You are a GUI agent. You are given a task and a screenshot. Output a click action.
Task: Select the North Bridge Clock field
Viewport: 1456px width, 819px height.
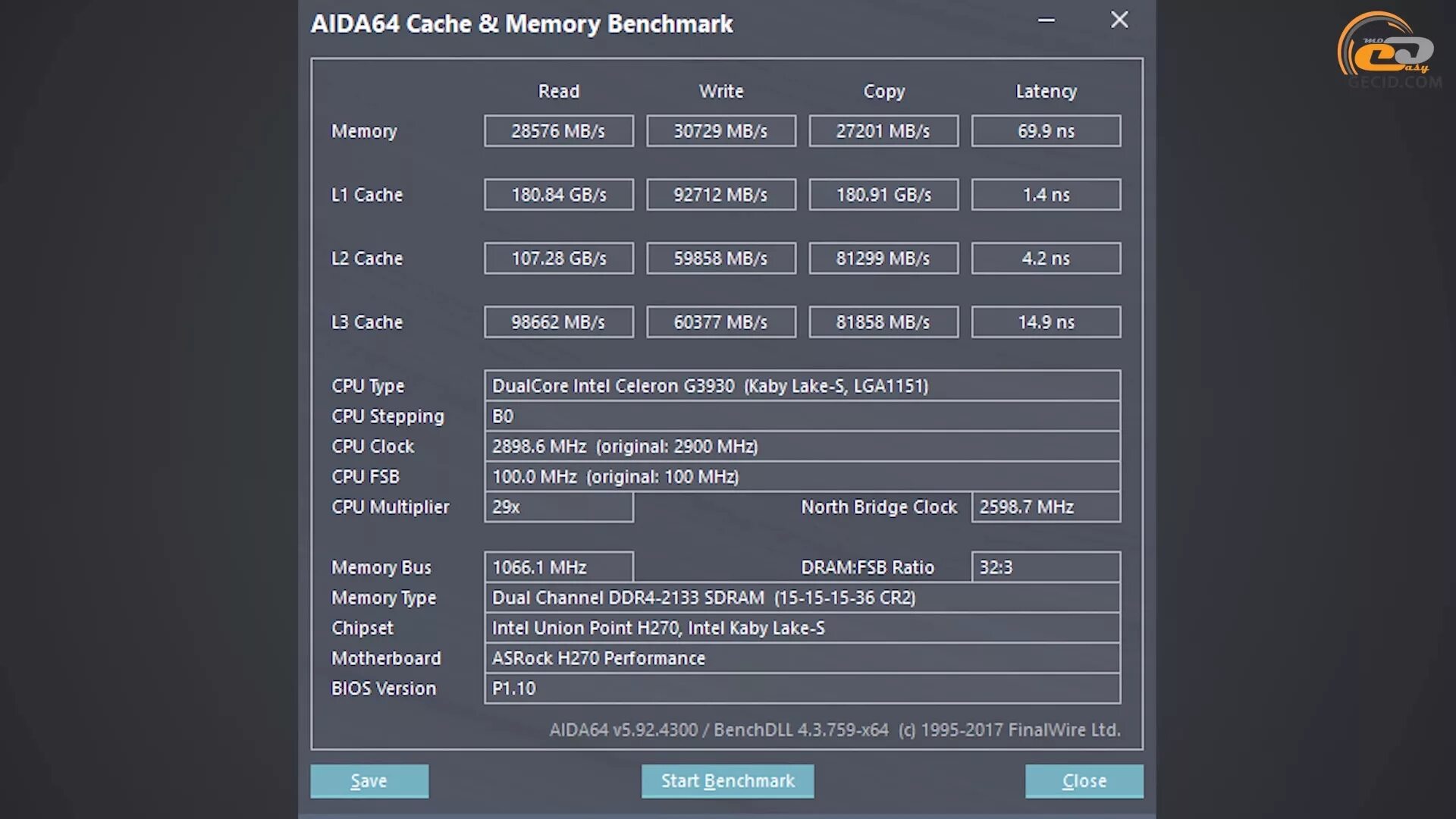pos(1046,507)
